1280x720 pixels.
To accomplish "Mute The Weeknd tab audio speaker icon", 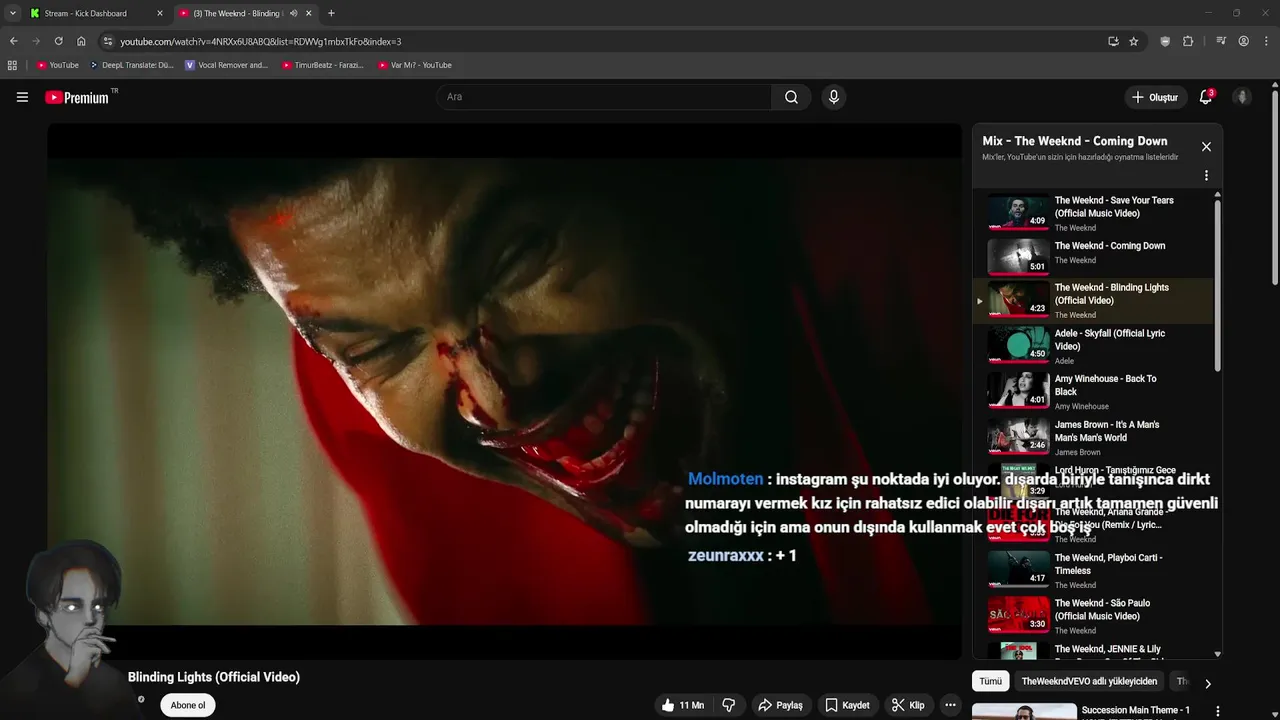I will (293, 13).
